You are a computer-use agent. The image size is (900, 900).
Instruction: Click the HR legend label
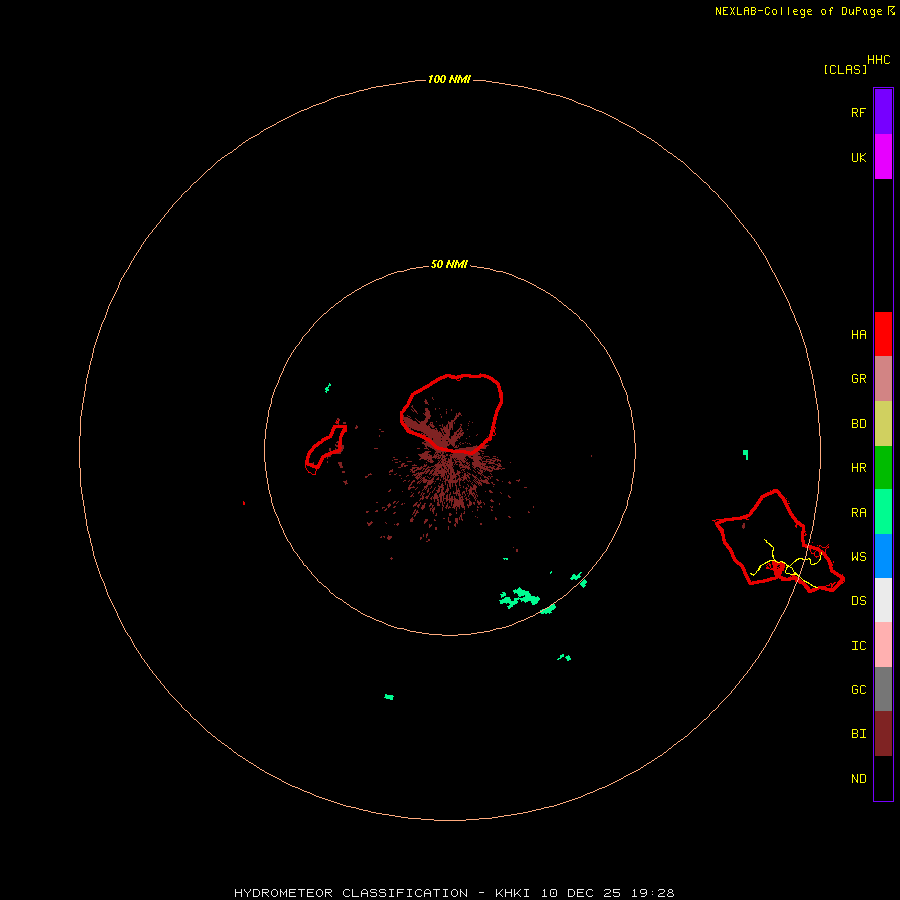click(858, 468)
